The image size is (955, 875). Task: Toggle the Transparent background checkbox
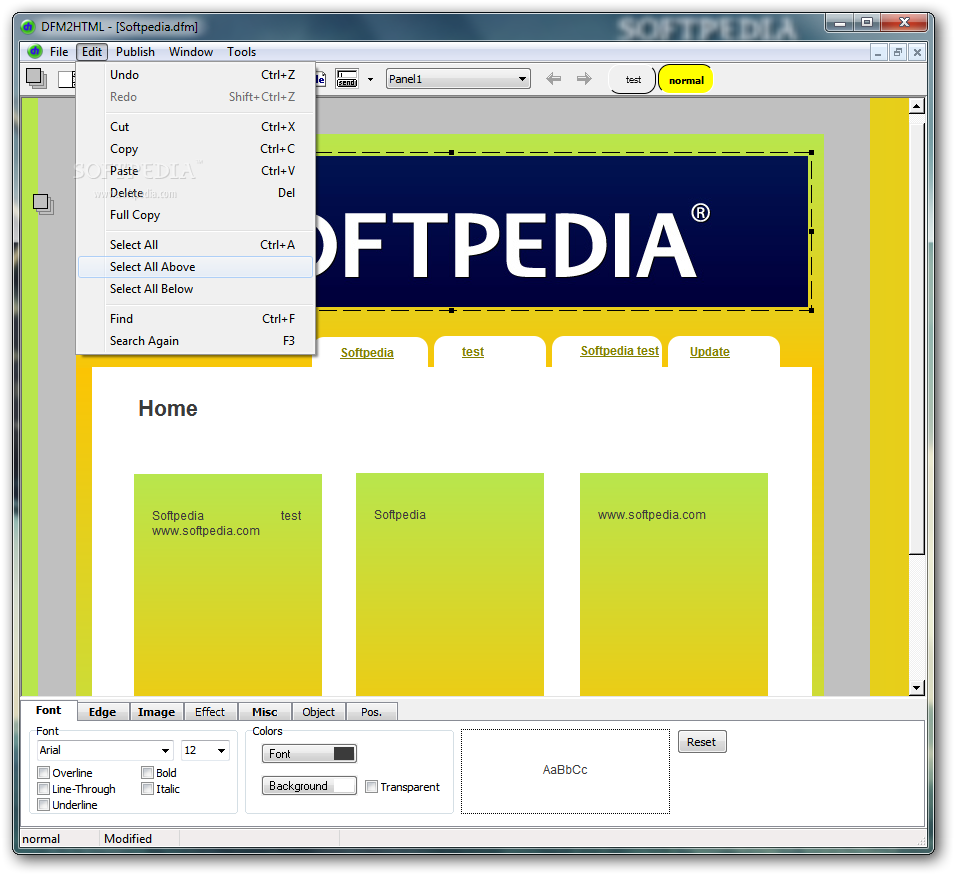coord(371,787)
